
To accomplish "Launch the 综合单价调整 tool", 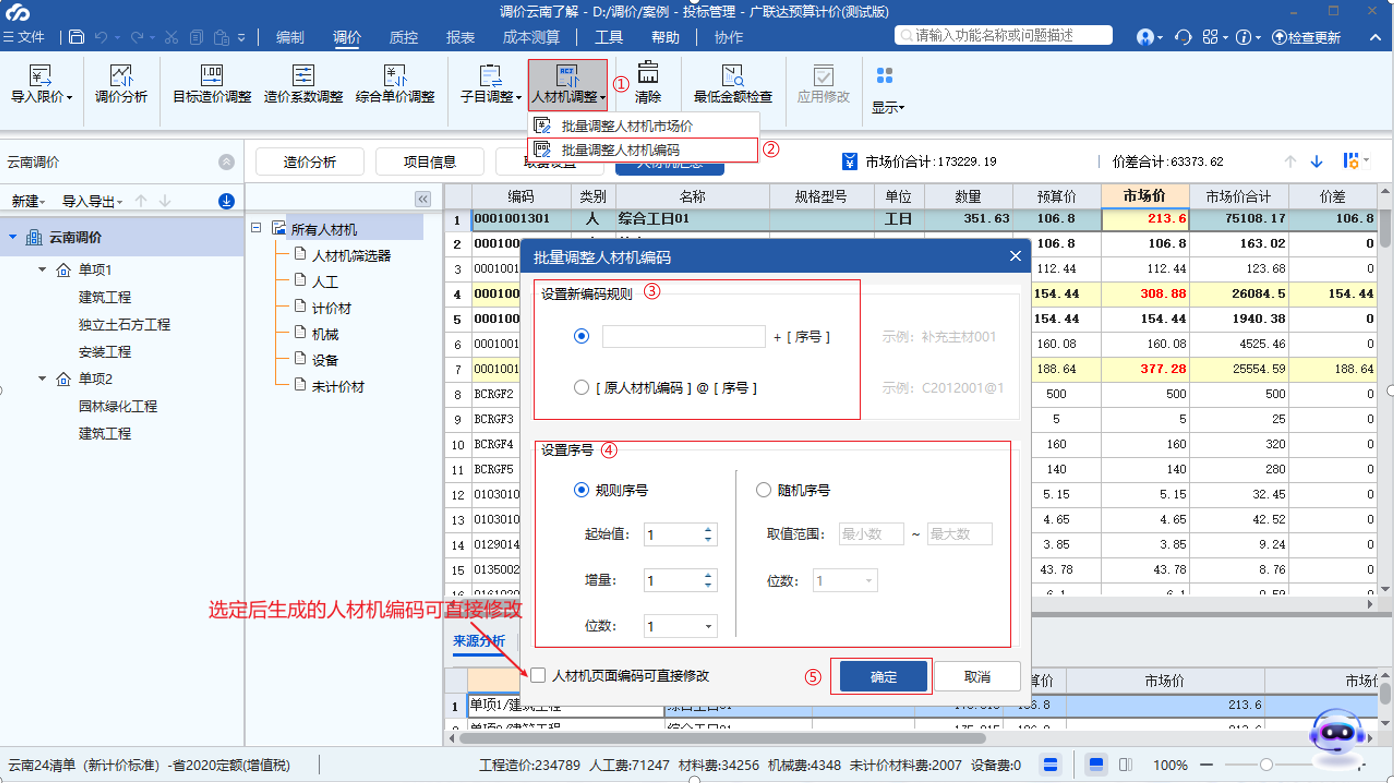I will pos(395,83).
